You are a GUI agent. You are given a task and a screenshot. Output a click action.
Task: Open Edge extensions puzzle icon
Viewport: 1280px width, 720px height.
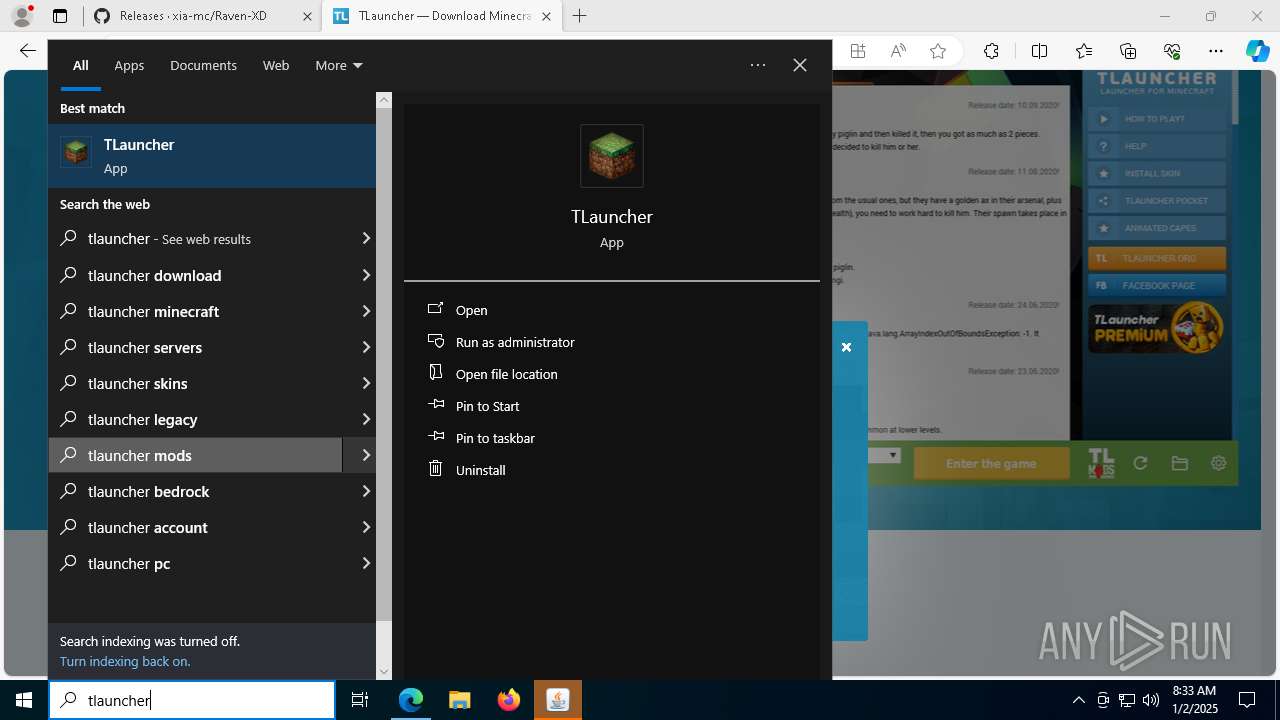[991, 51]
